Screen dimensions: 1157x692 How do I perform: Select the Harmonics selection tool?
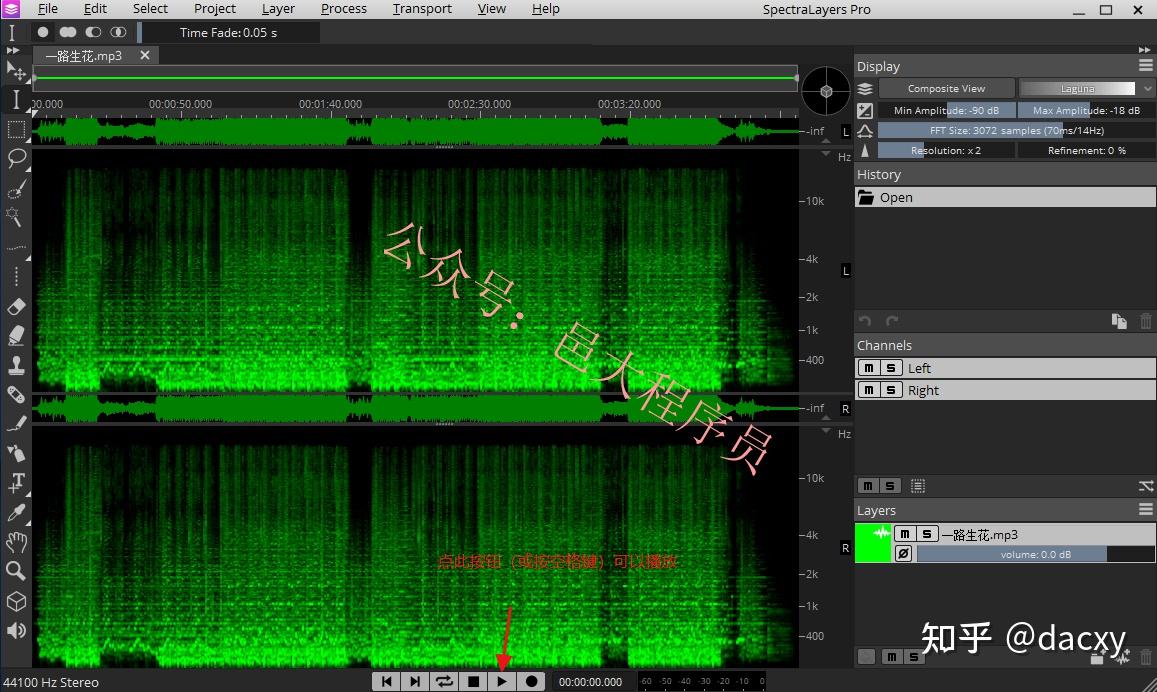tap(15, 277)
